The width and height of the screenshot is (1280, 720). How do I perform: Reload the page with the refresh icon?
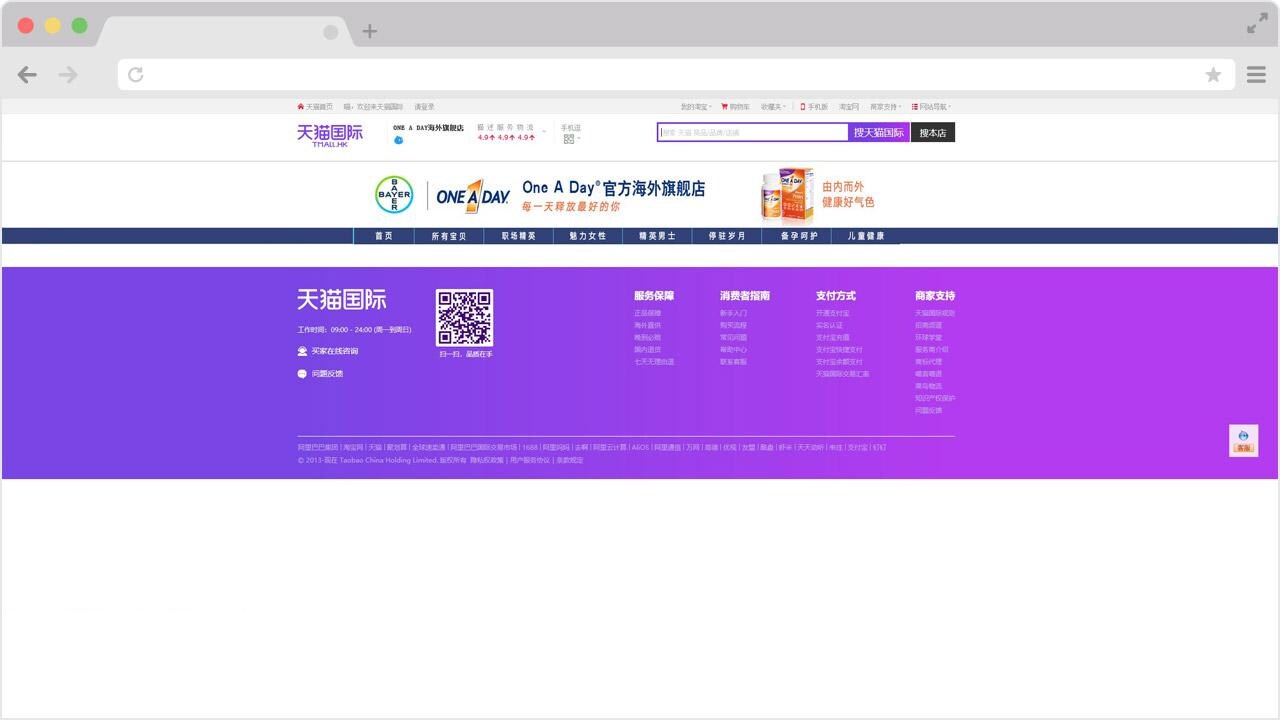tap(136, 75)
